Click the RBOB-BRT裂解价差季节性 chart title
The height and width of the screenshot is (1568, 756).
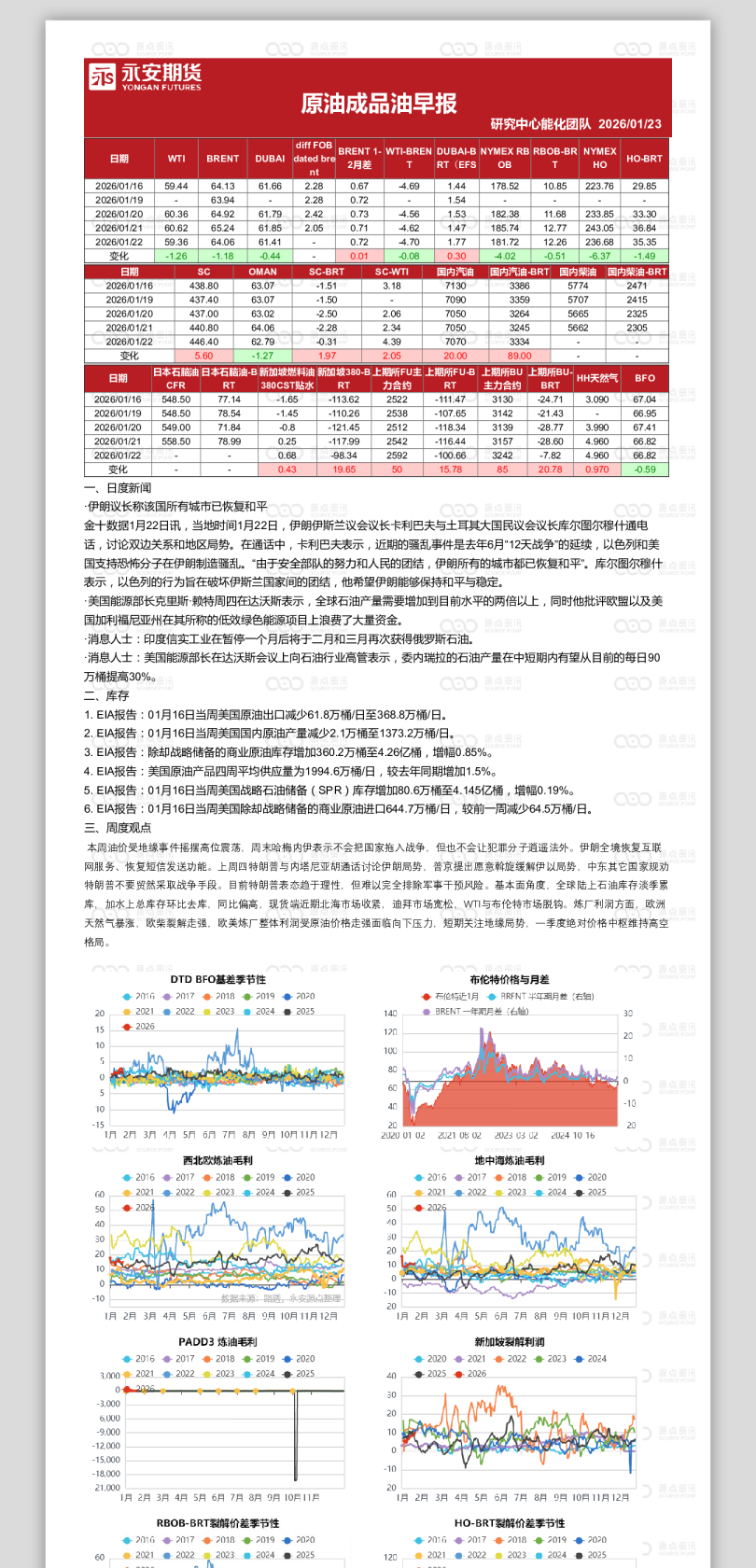[217, 1522]
